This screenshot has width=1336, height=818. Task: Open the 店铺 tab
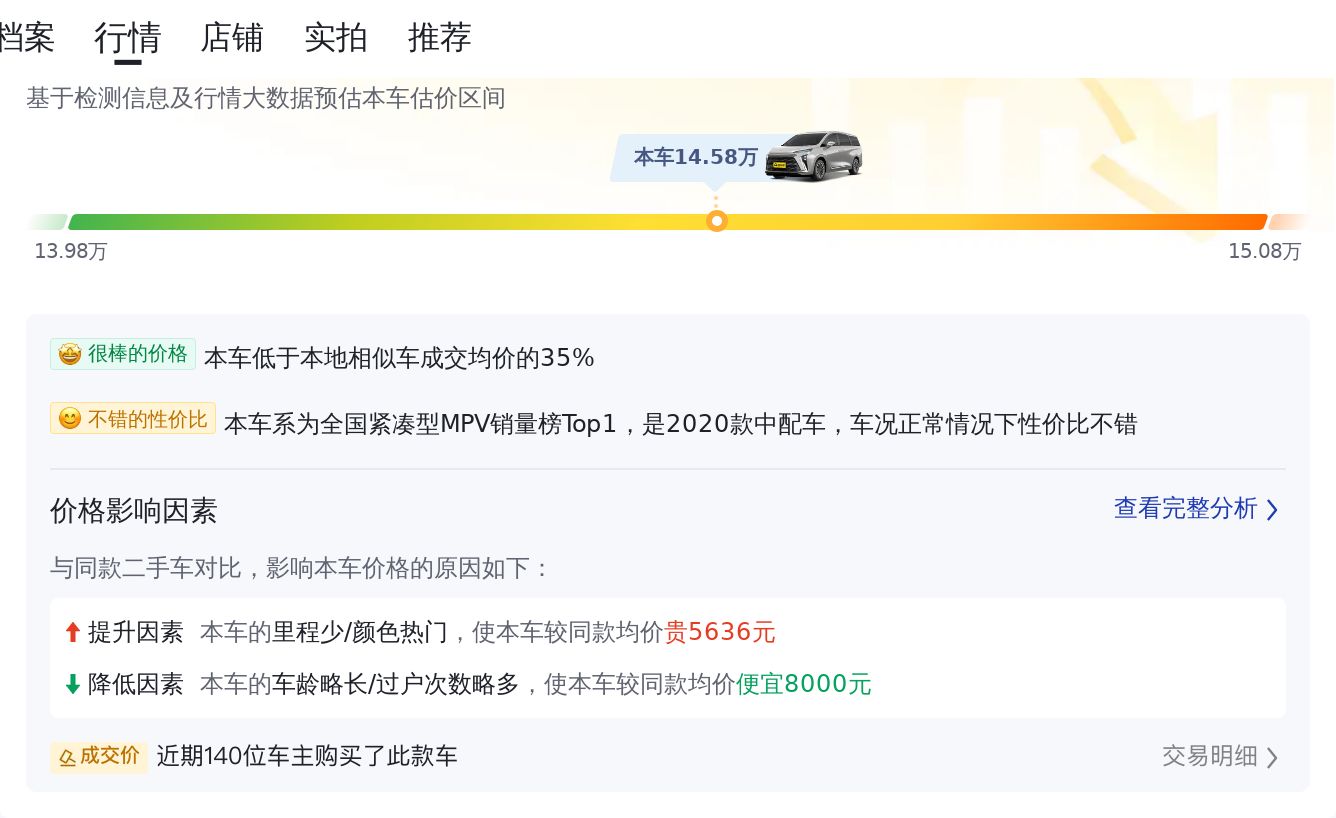232,38
